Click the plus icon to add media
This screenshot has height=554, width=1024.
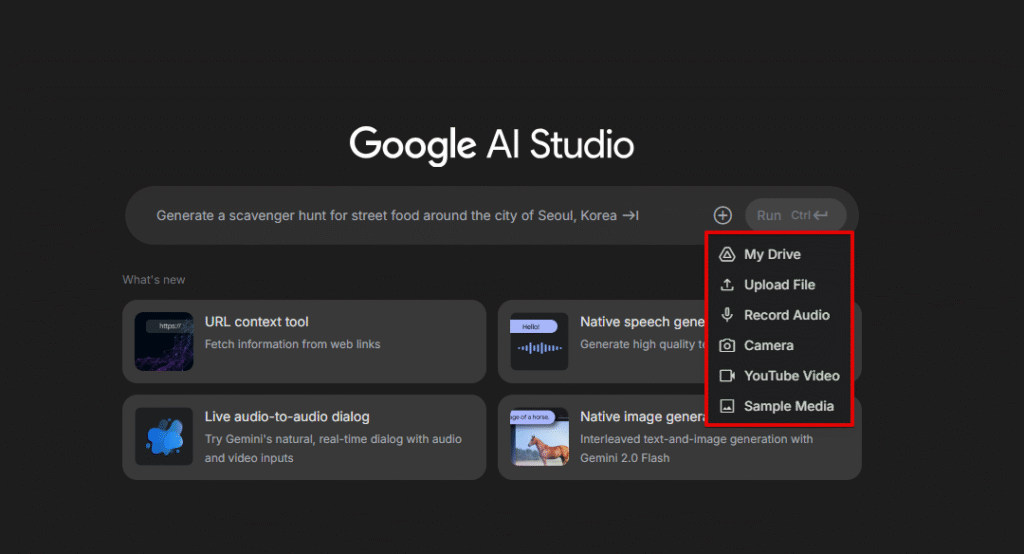coord(722,216)
